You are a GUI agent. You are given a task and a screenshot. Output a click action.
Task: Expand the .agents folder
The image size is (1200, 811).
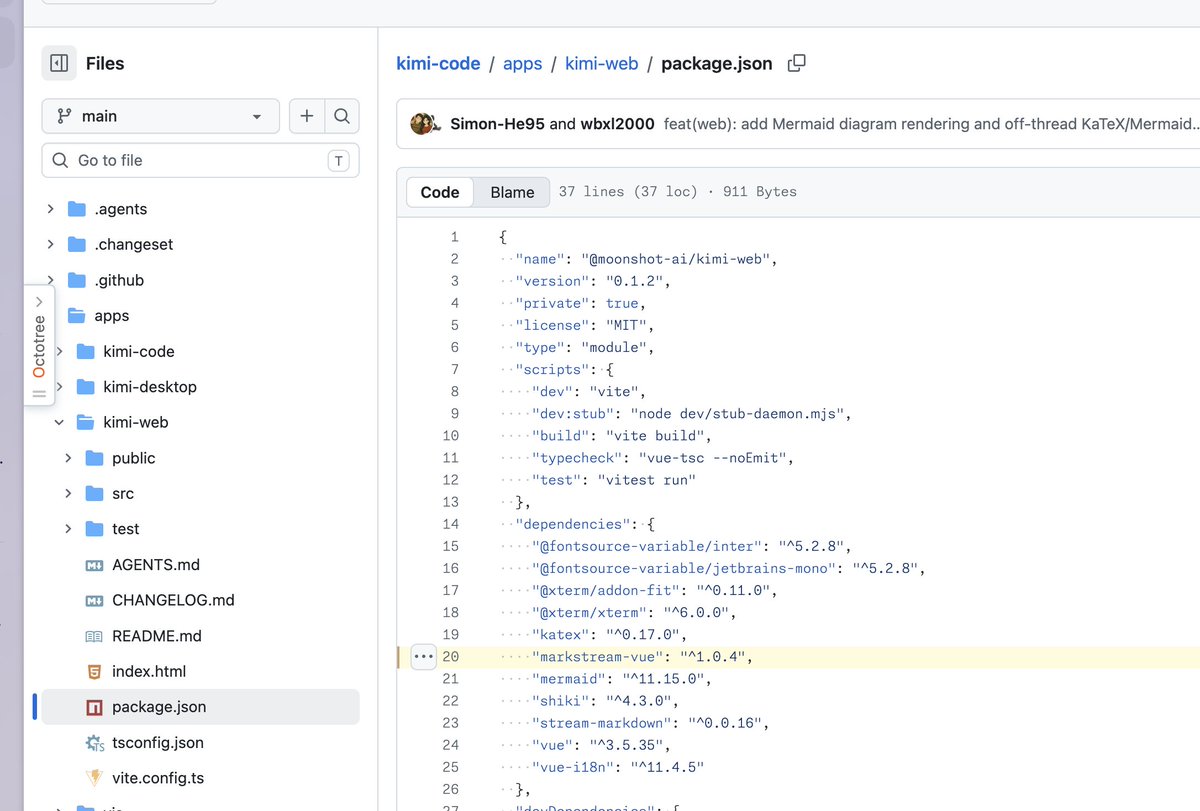[50, 209]
